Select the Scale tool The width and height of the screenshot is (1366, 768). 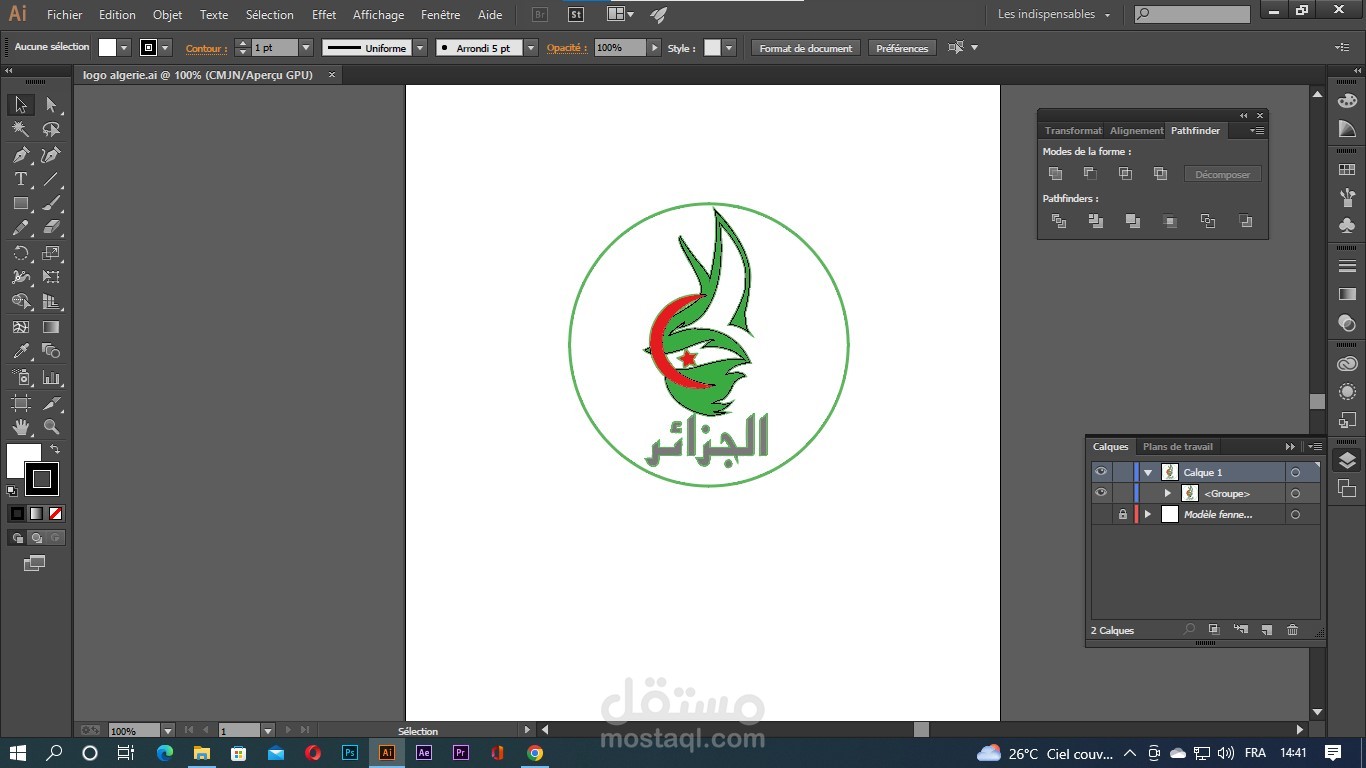51,253
